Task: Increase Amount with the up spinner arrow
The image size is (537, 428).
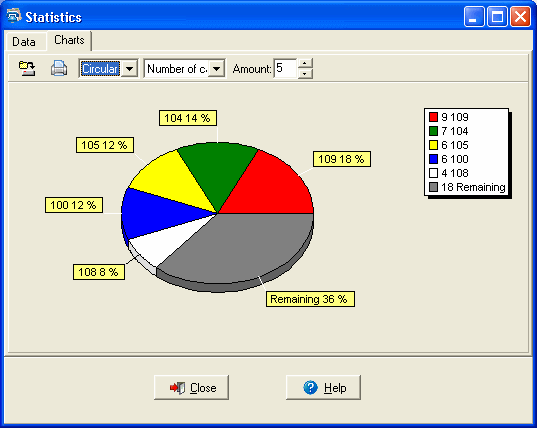Action: click(304, 64)
